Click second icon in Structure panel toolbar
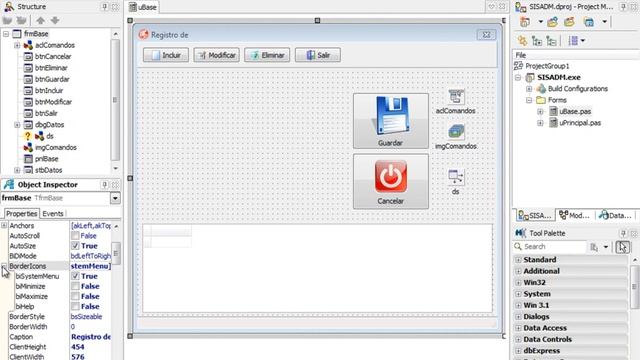Screen dimensions: 640x360 22,20
